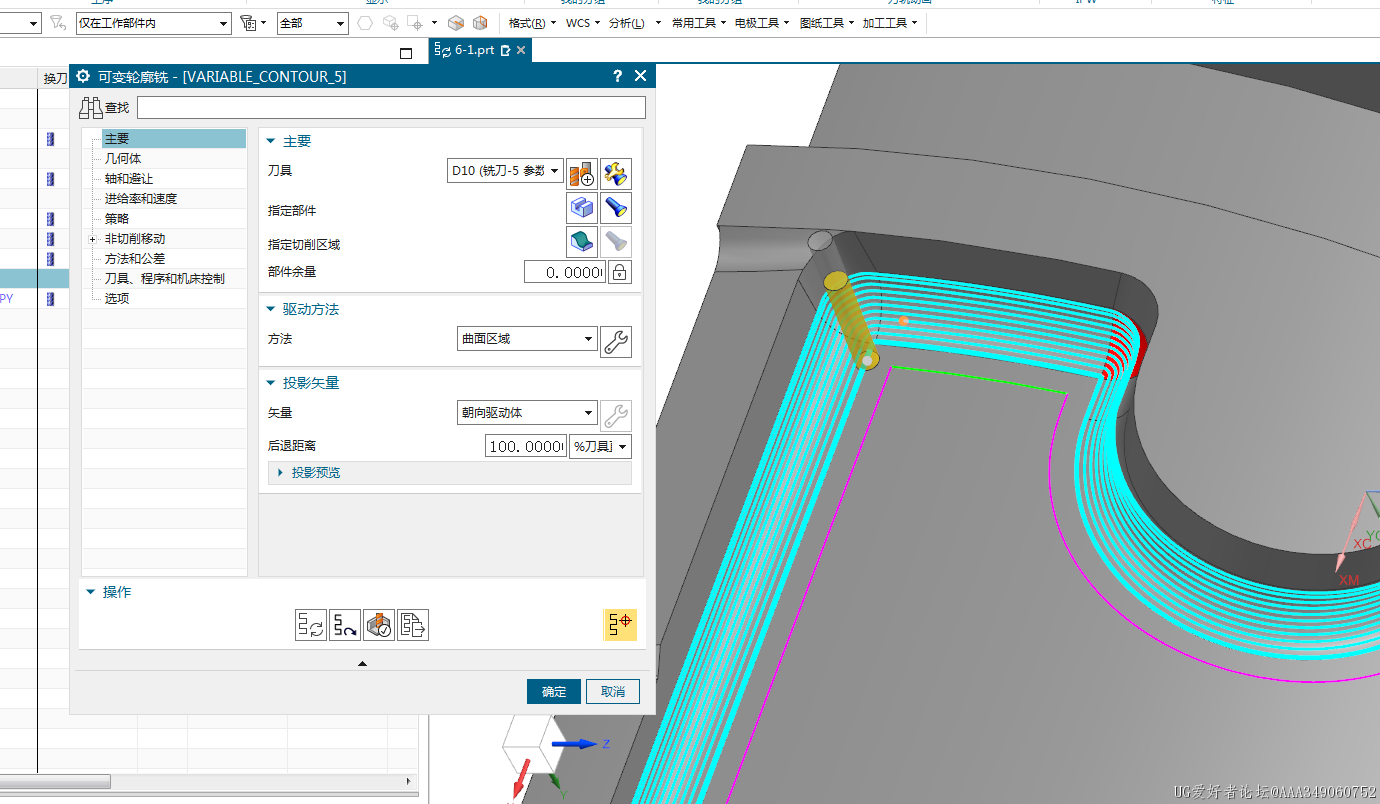Open the drive method dropdown 曲面区域
The height and width of the screenshot is (804, 1380).
point(527,339)
